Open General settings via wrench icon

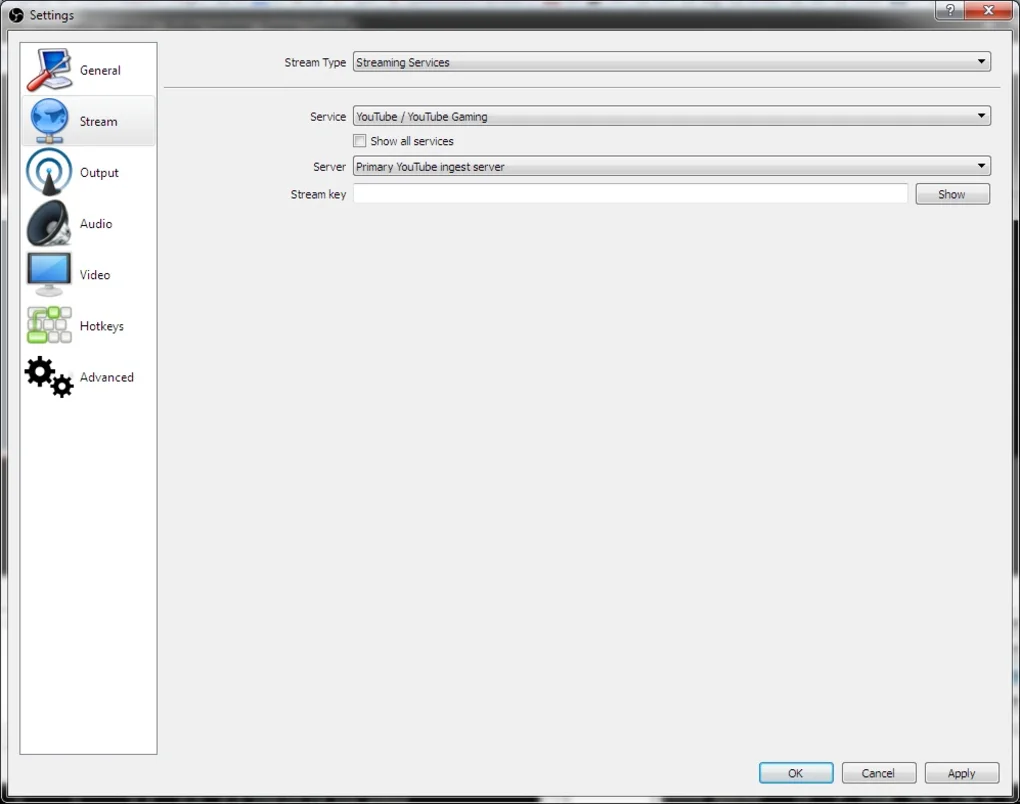tap(49, 70)
